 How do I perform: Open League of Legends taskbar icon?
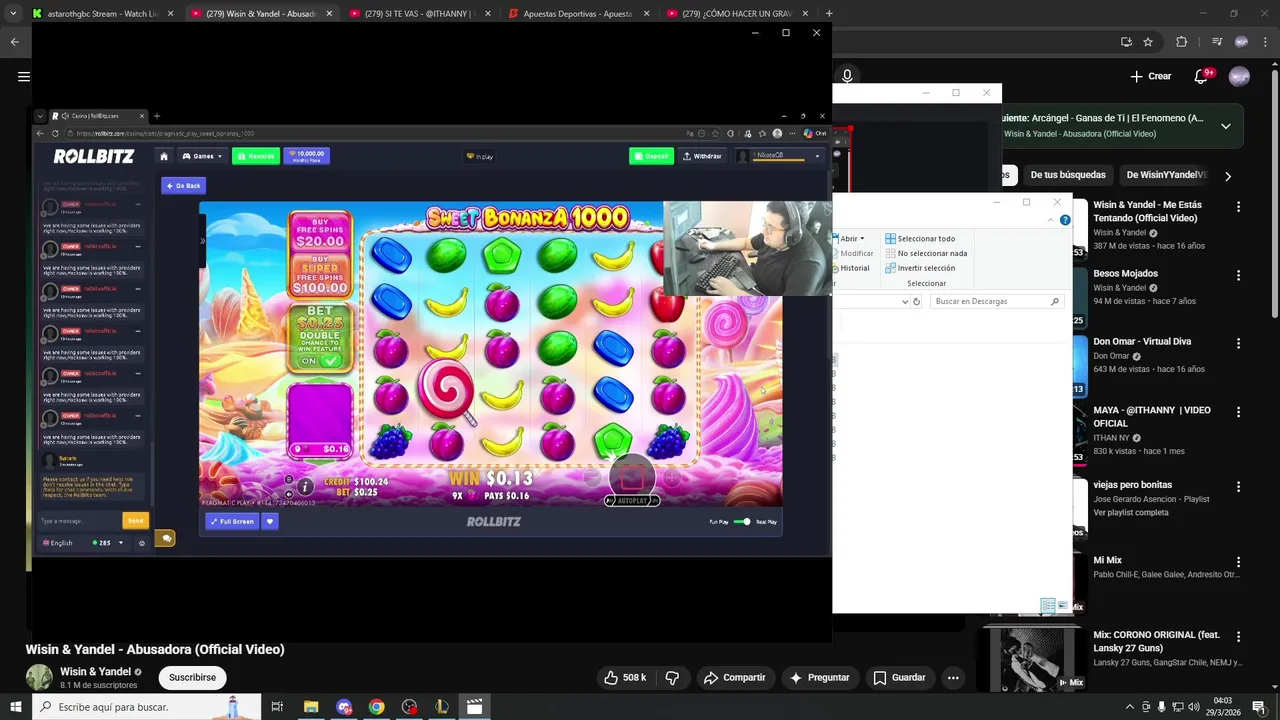[x=441, y=707]
